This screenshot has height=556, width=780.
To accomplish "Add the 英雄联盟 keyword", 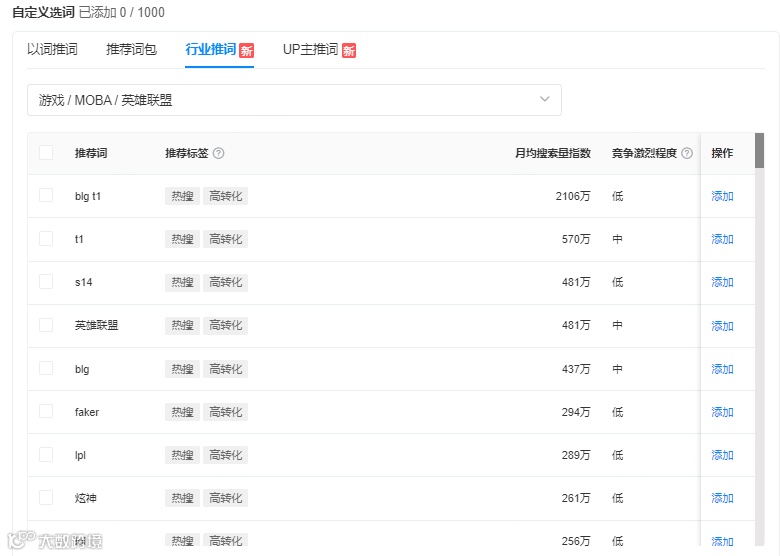I will click(x=722, y=326).
